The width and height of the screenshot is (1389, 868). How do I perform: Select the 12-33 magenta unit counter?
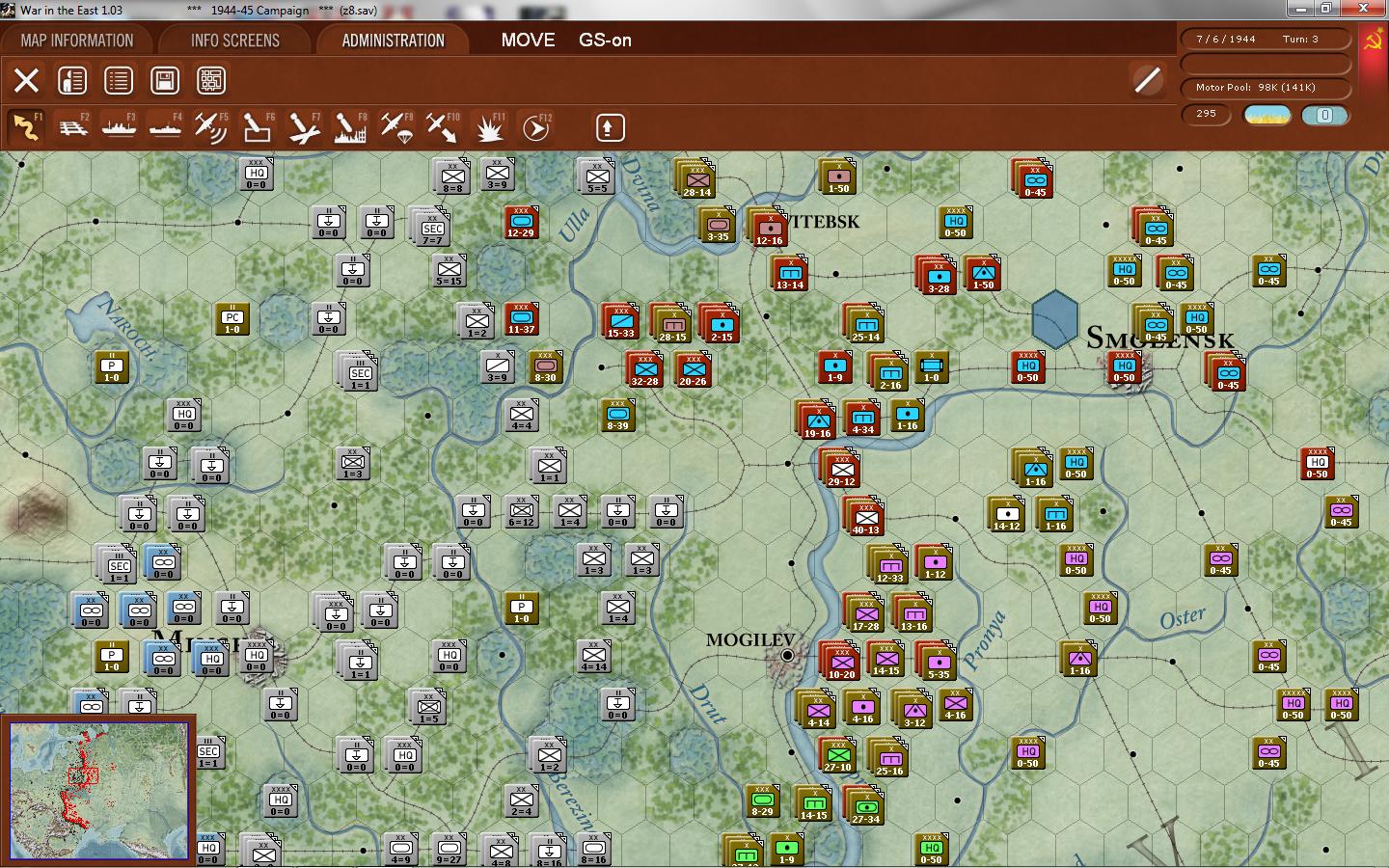pos(889,566)
